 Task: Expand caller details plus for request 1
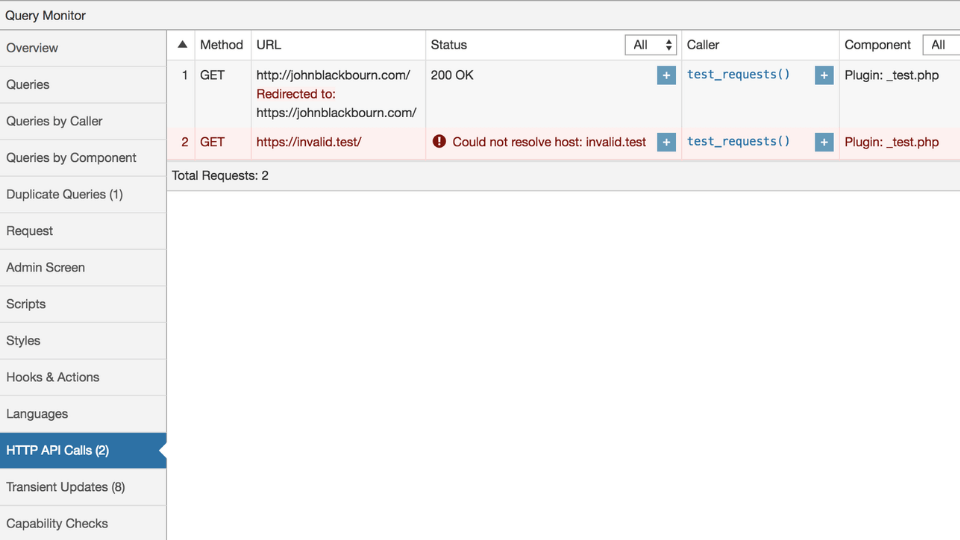(x=824, y=75)
